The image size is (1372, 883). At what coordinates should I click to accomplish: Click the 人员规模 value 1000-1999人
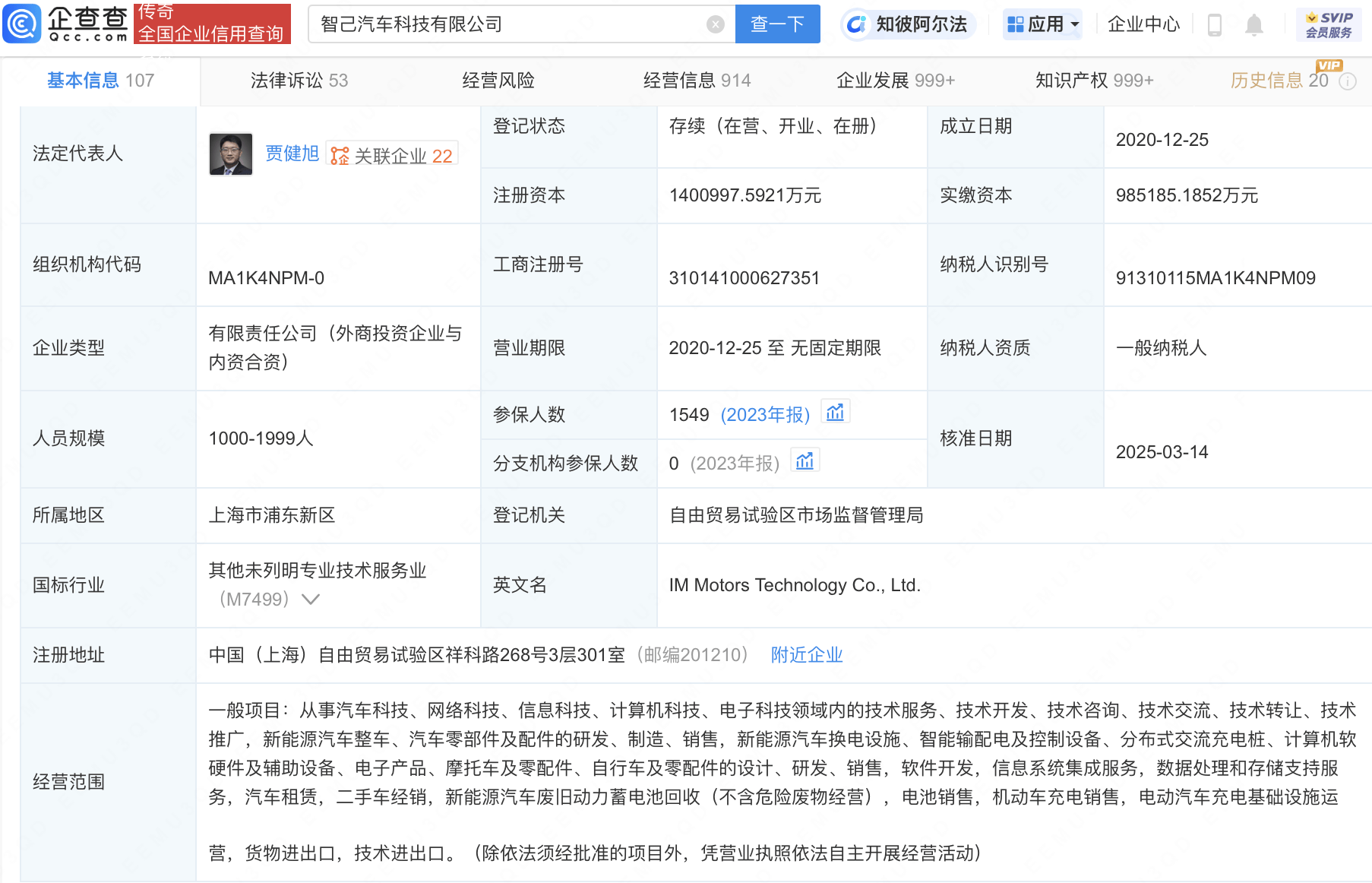(x=261, y=438)
